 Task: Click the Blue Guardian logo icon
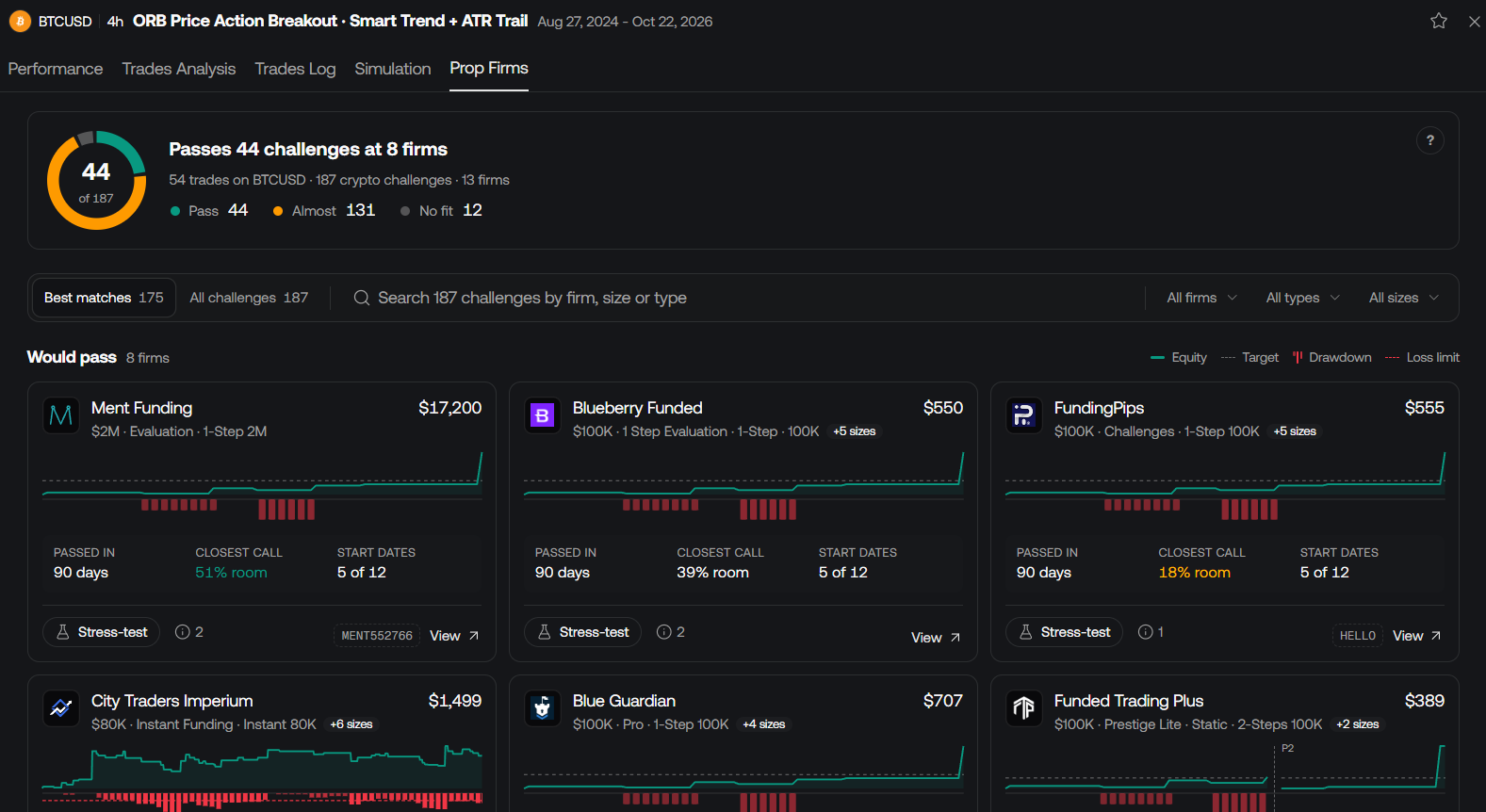click(543, 708)
